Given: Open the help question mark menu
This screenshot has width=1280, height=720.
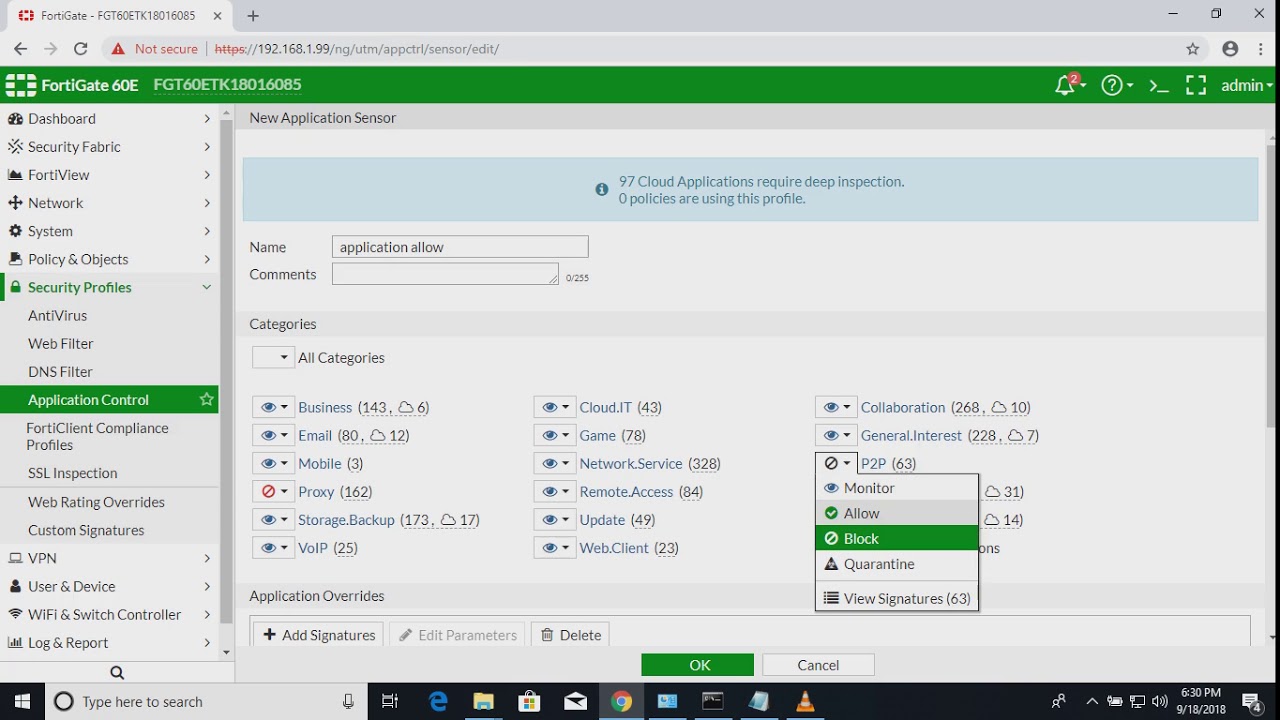Looking at the screenshot, I should coord(1116,85).
